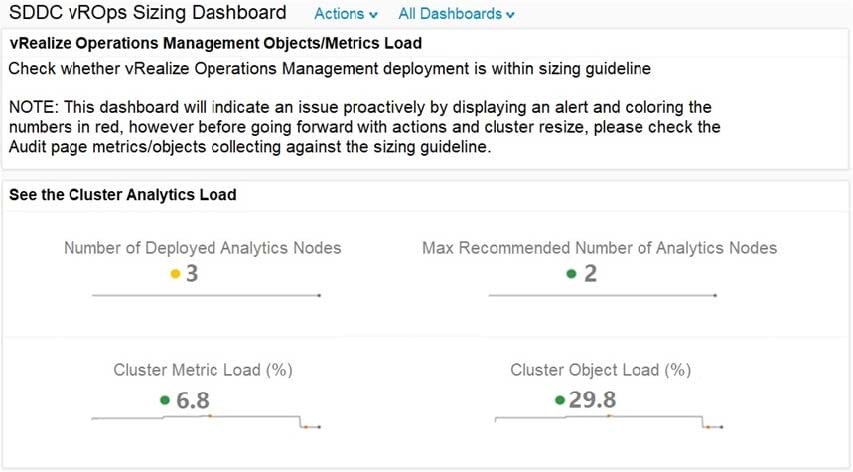Screen dimensions: 853x472
Task: Select the deployed nodes value 3
Action: [x=192, y=273]
